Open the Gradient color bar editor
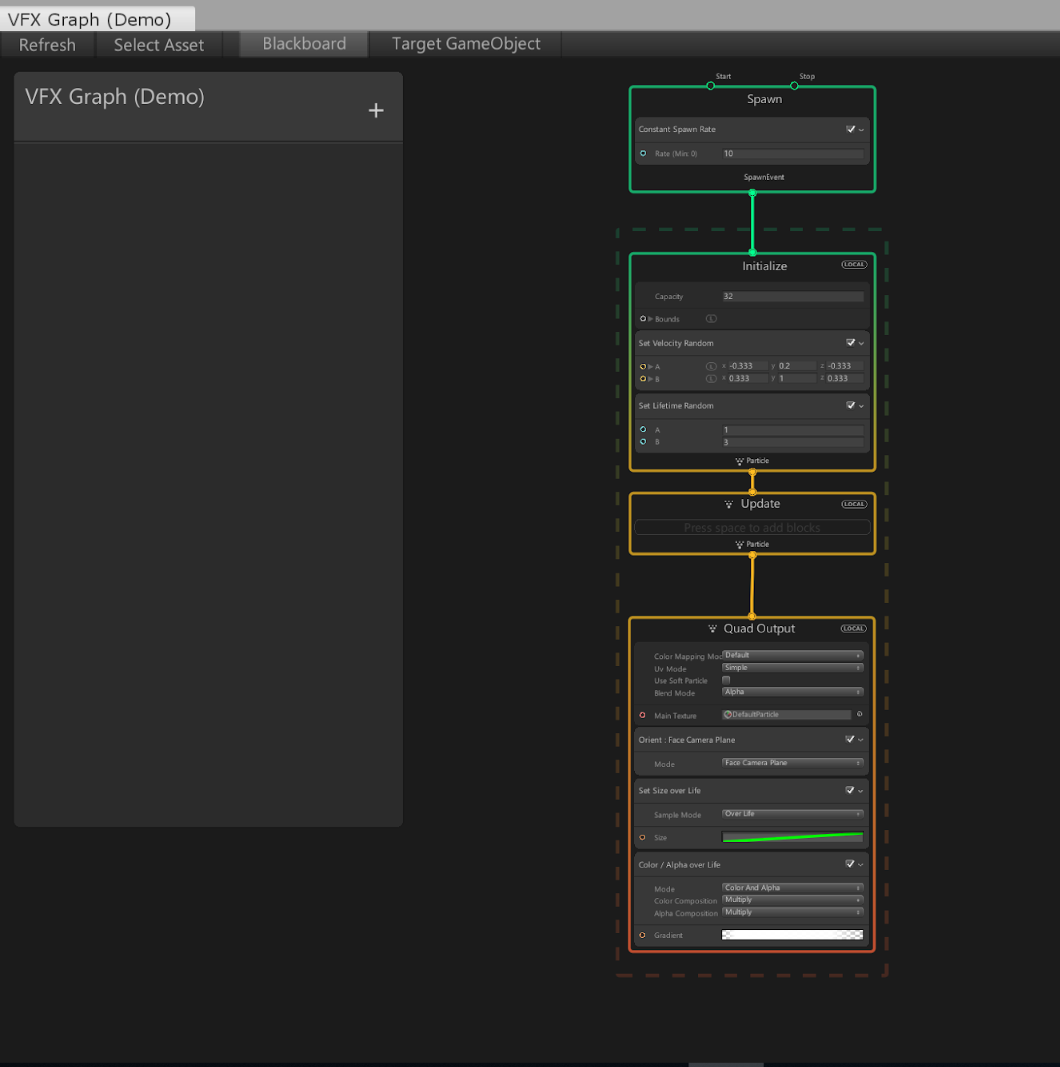Screen dimensions: 1060x1067 (792, 935)
